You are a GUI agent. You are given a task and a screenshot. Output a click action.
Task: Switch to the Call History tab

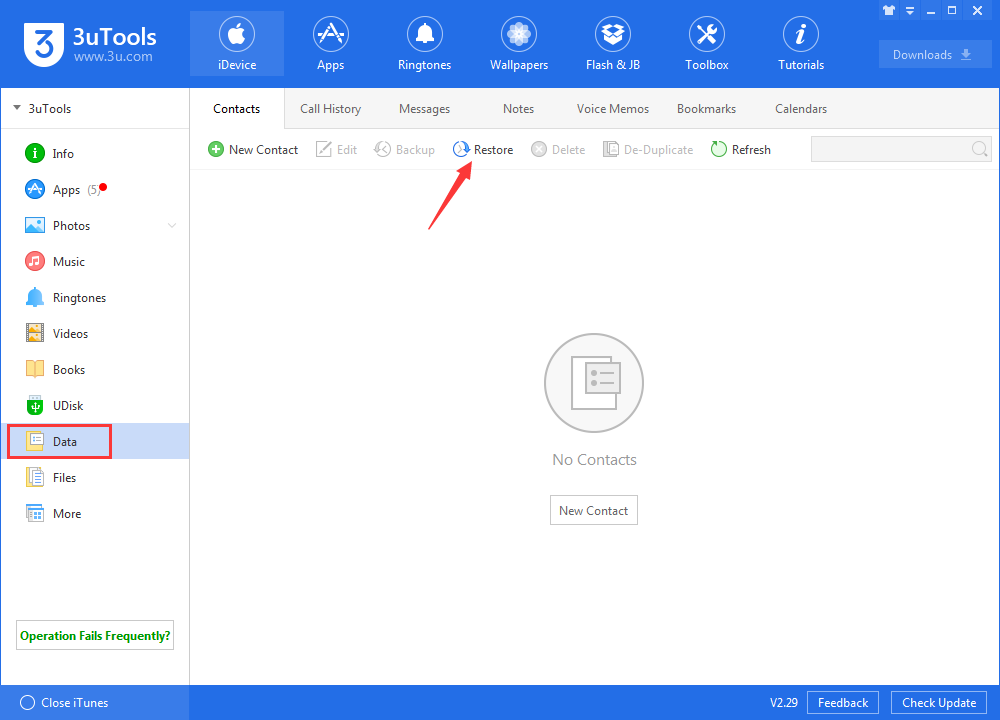tap(330, 109)
